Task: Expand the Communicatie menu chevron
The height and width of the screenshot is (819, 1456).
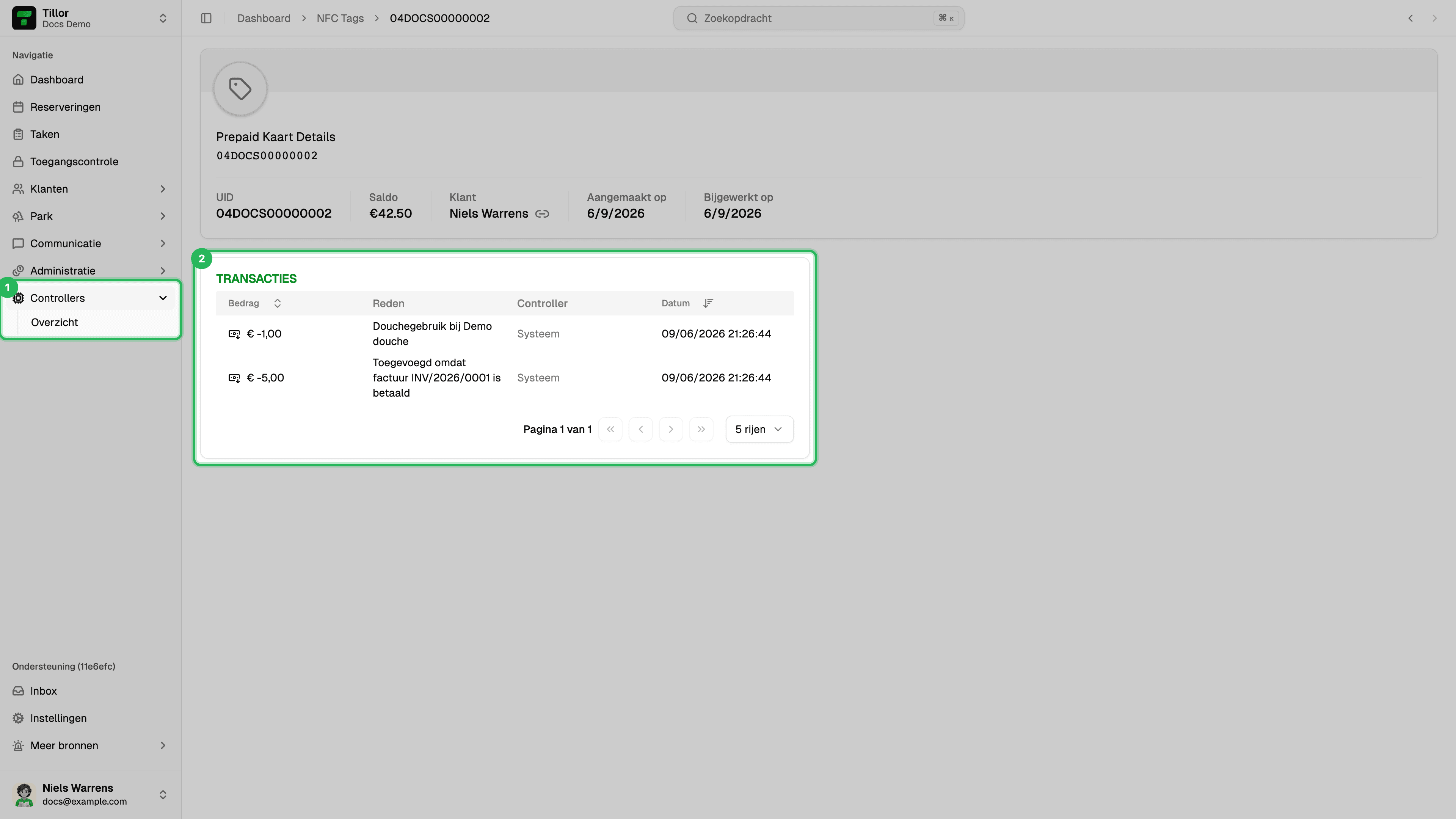Action: coord(163,243)
